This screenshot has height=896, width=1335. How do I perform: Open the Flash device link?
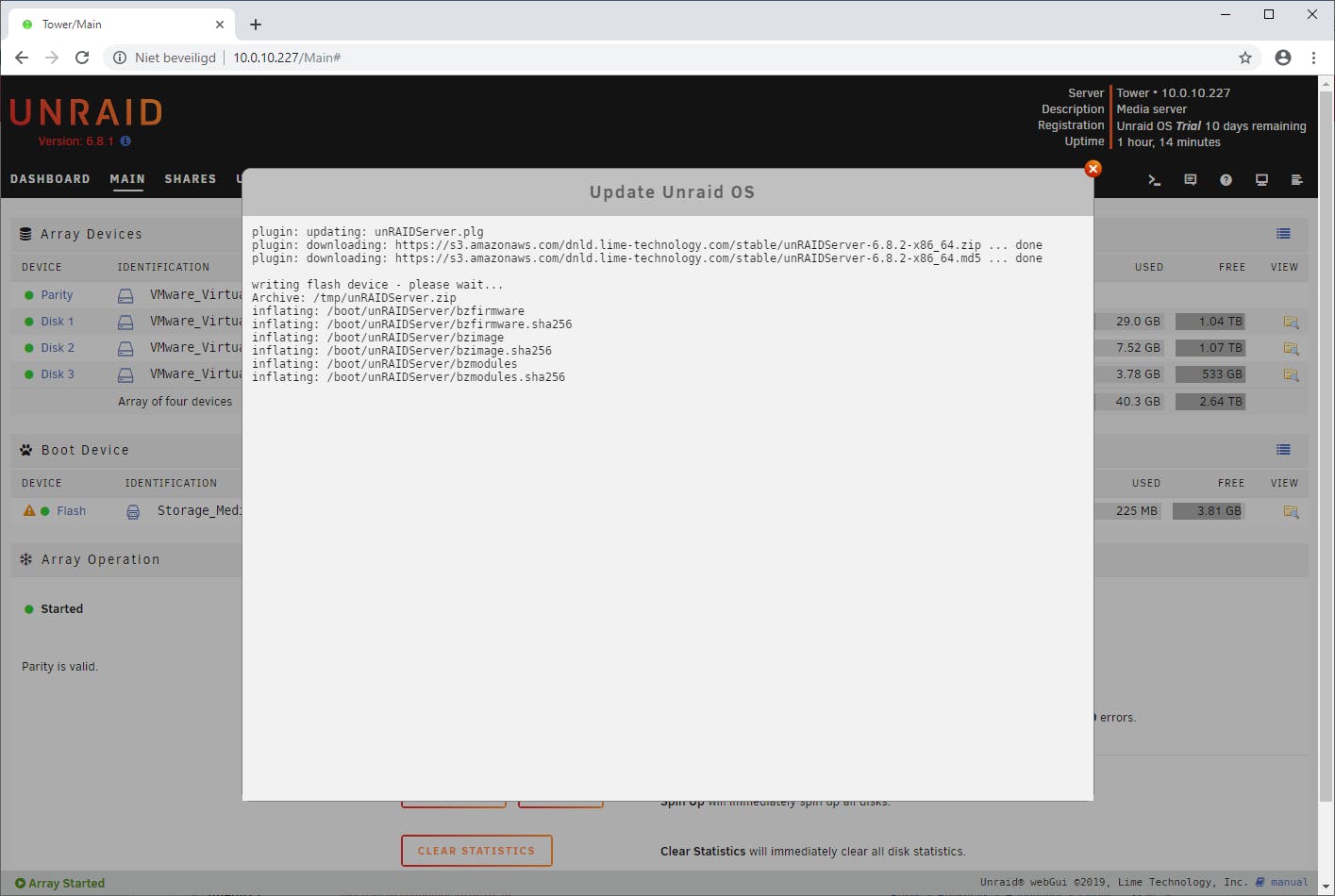coord(71,511)
